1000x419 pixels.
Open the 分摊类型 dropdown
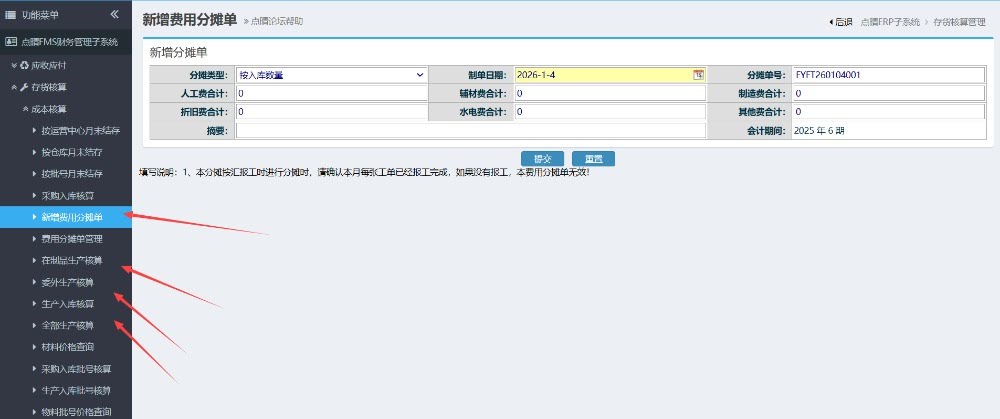point(331,75)
